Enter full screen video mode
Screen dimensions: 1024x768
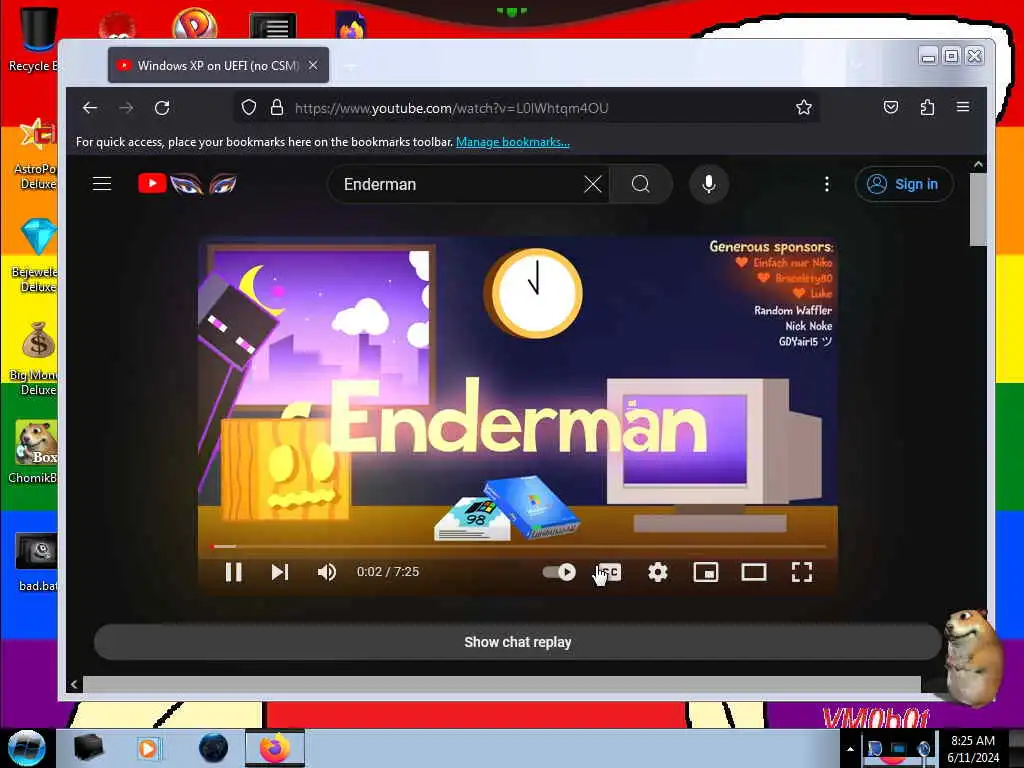coord(802,572)
